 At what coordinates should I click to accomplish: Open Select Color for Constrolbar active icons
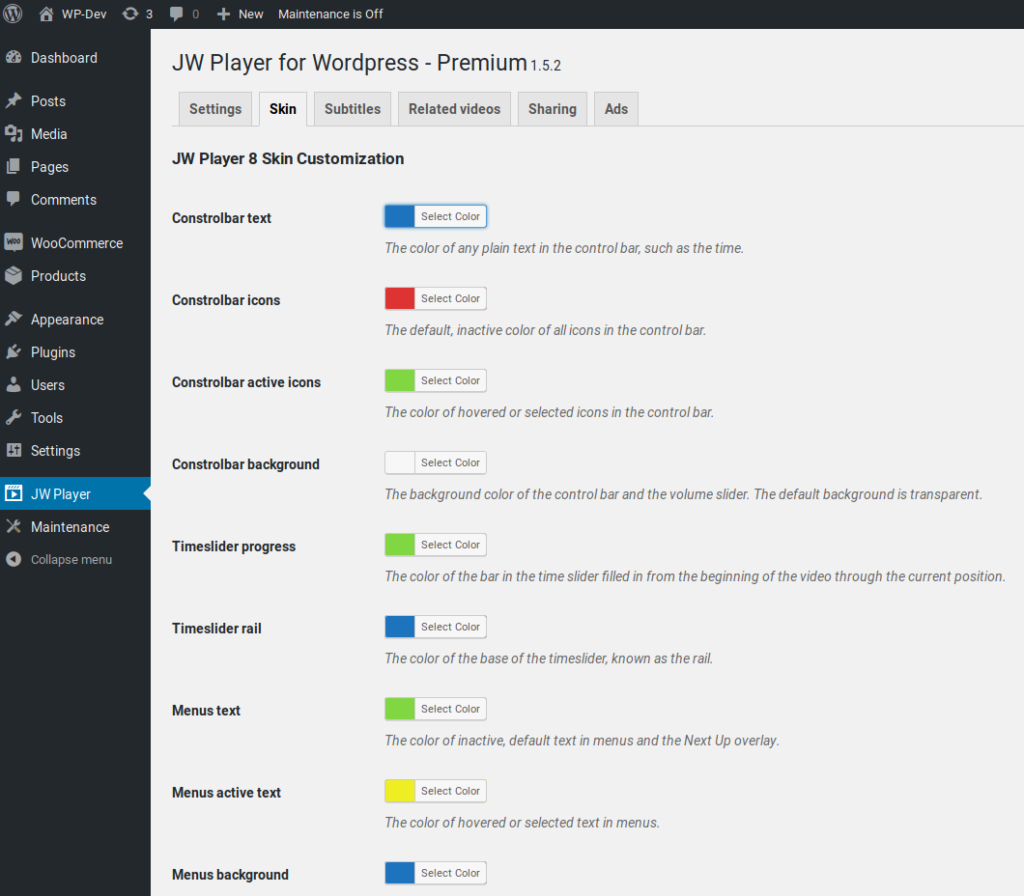(x=450, y=381)
